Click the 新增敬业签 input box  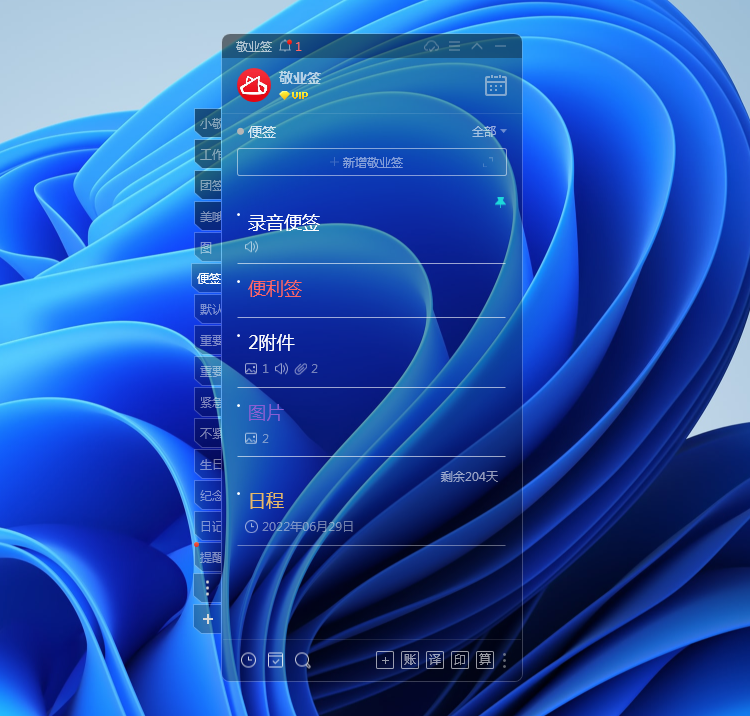(x=372, y=162)
